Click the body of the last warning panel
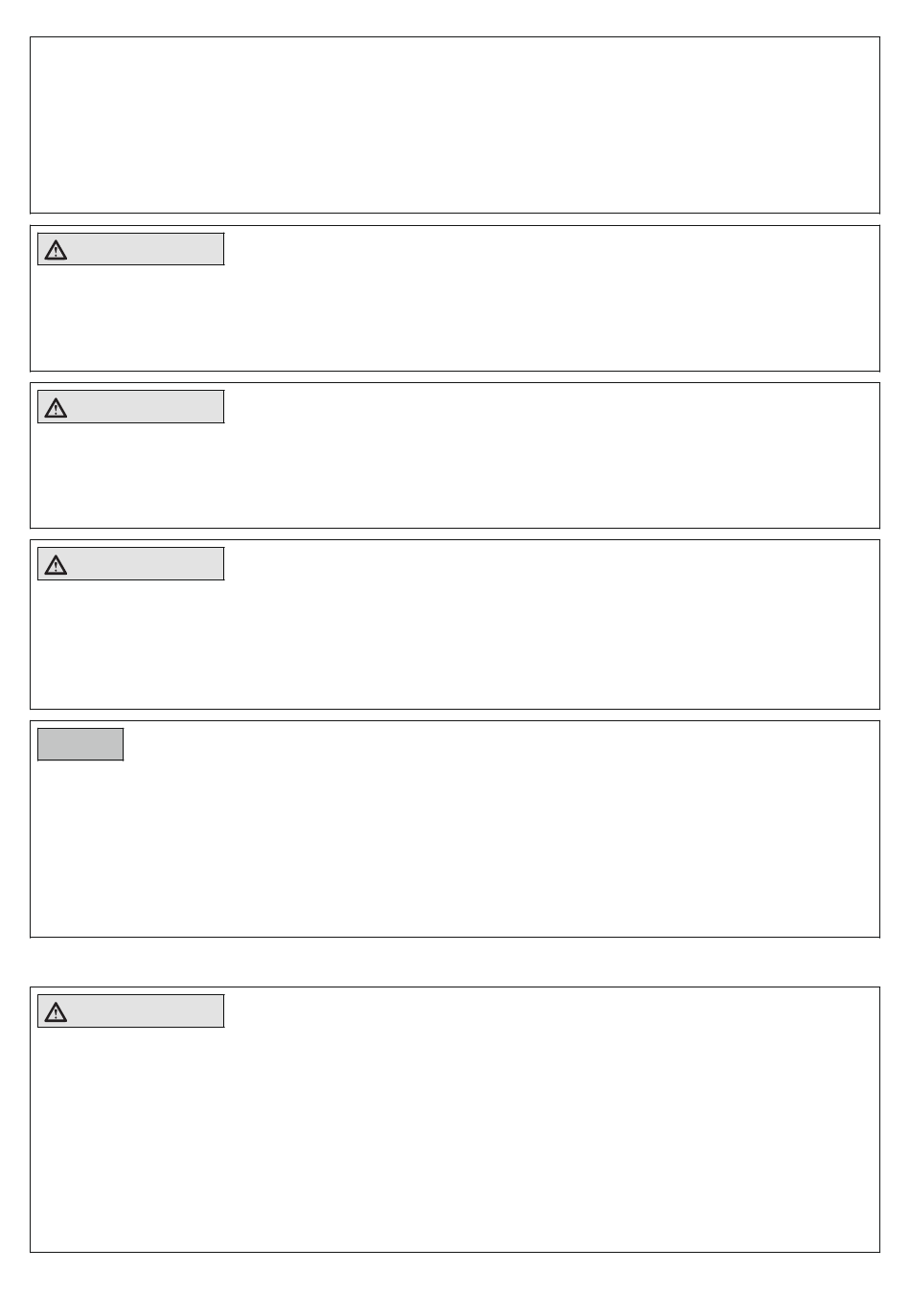Viewport: 910px width, 1316px height. point(455,1140)
